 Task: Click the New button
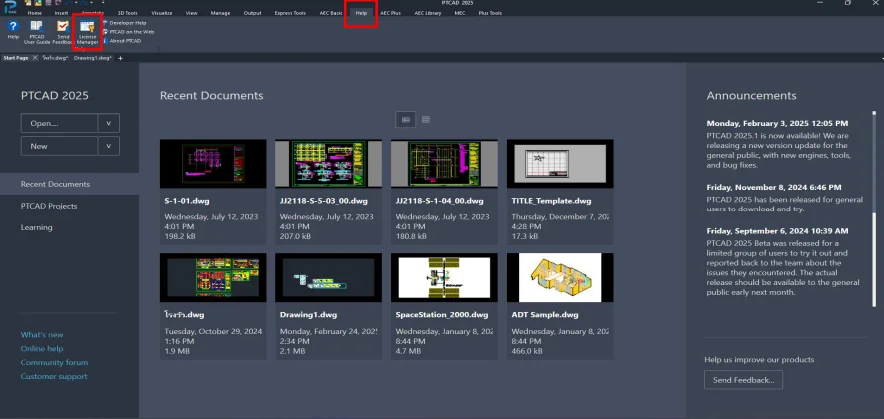pyautogui.click(x=59, y=146)
